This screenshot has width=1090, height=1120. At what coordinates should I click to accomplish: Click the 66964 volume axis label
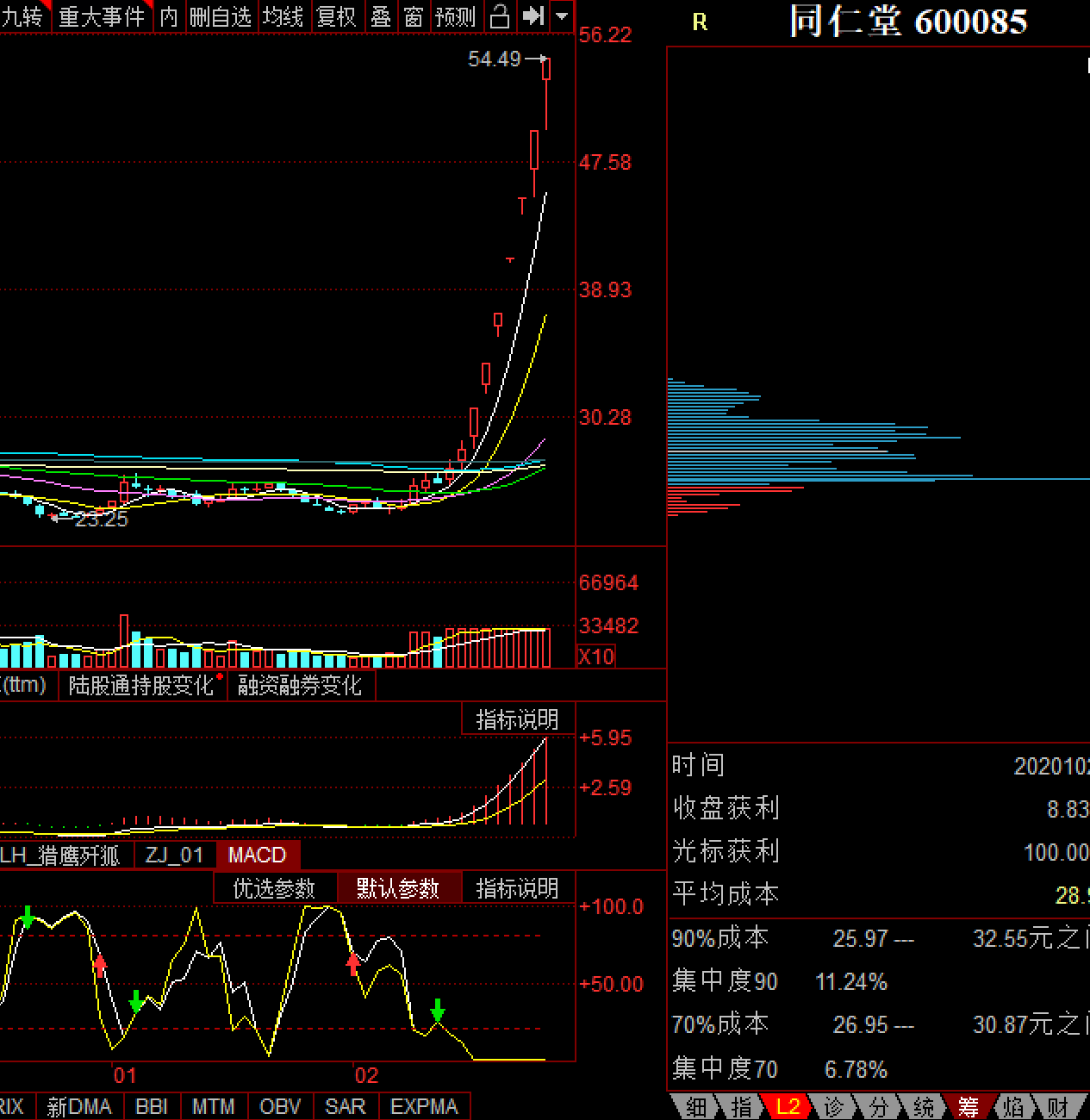point(608,583)
